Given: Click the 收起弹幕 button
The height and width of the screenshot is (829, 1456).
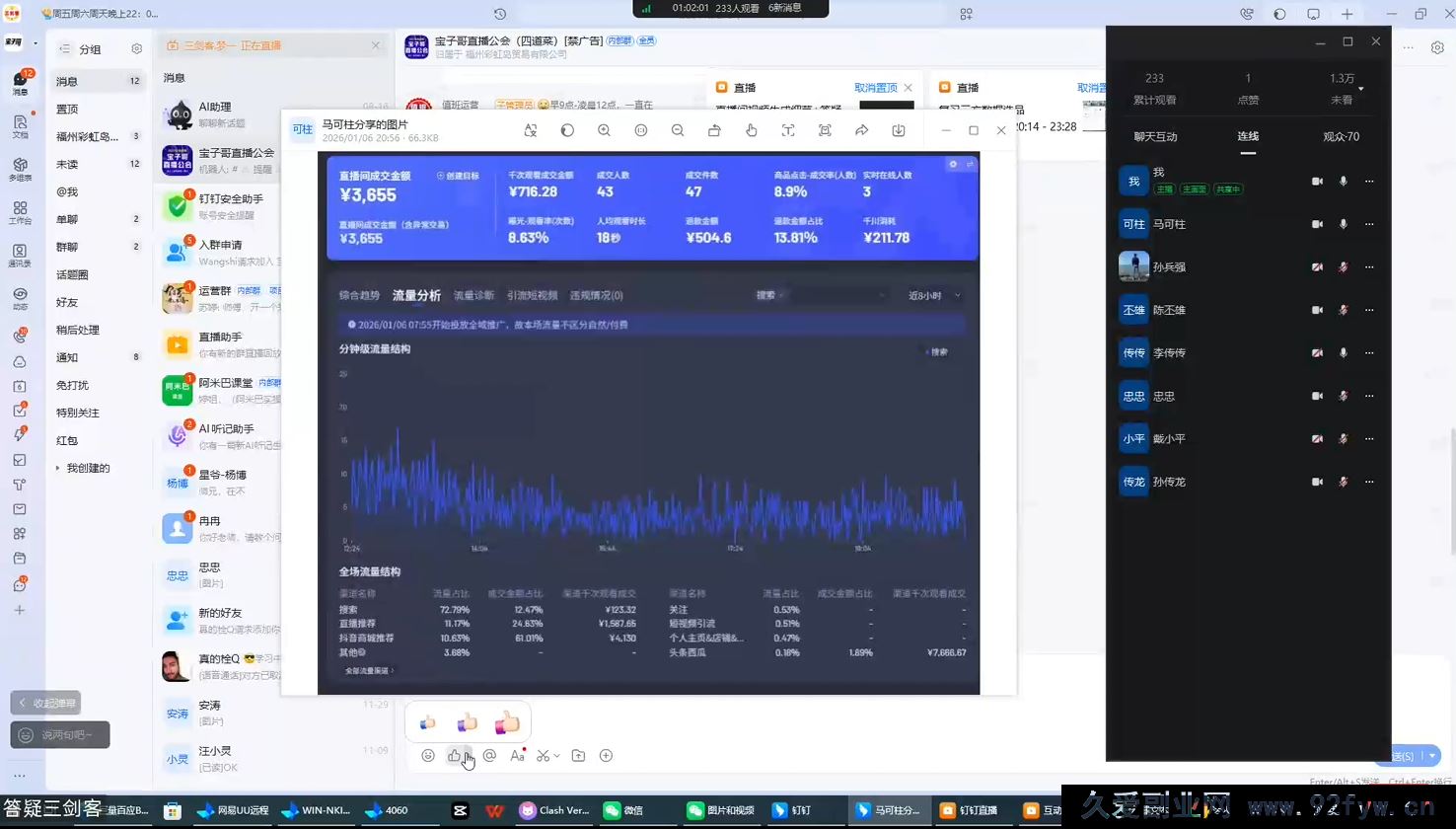Looking at the screenshot, I should (x=46, y=703).
